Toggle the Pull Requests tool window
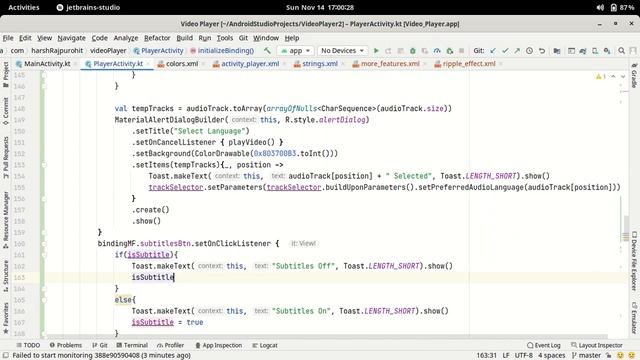This screenshot has width=640, height=360. point(6,157)
